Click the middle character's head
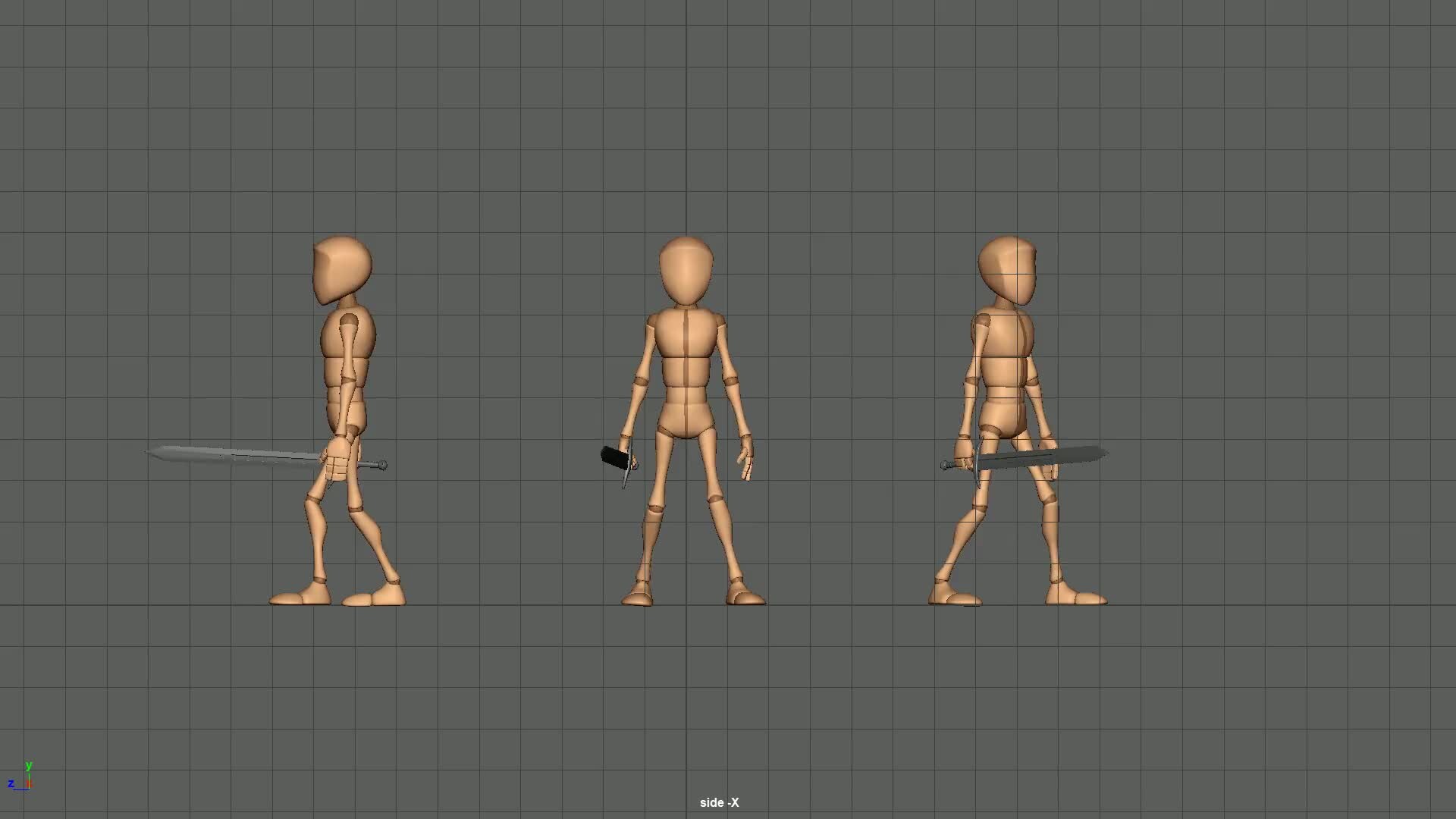The image size is (1456, 819). pos(686,269)
